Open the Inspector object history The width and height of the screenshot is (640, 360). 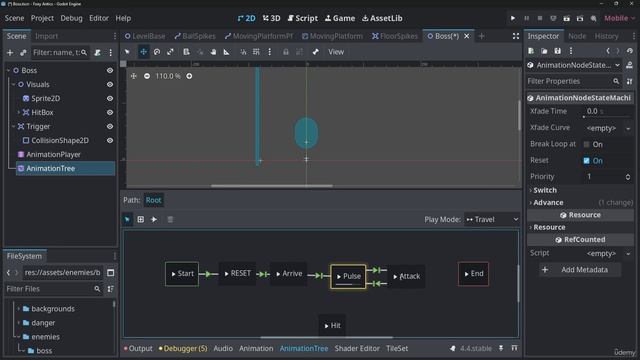click(x=630, y=51)
